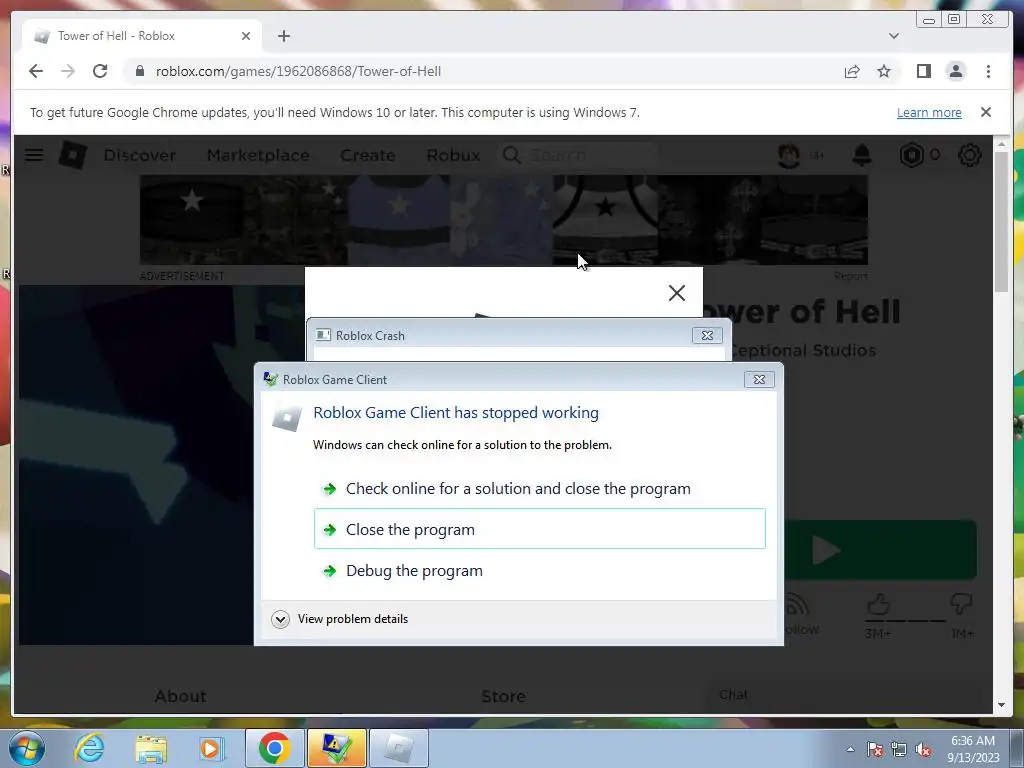Show hidden system tray icons

pos(850,749)
